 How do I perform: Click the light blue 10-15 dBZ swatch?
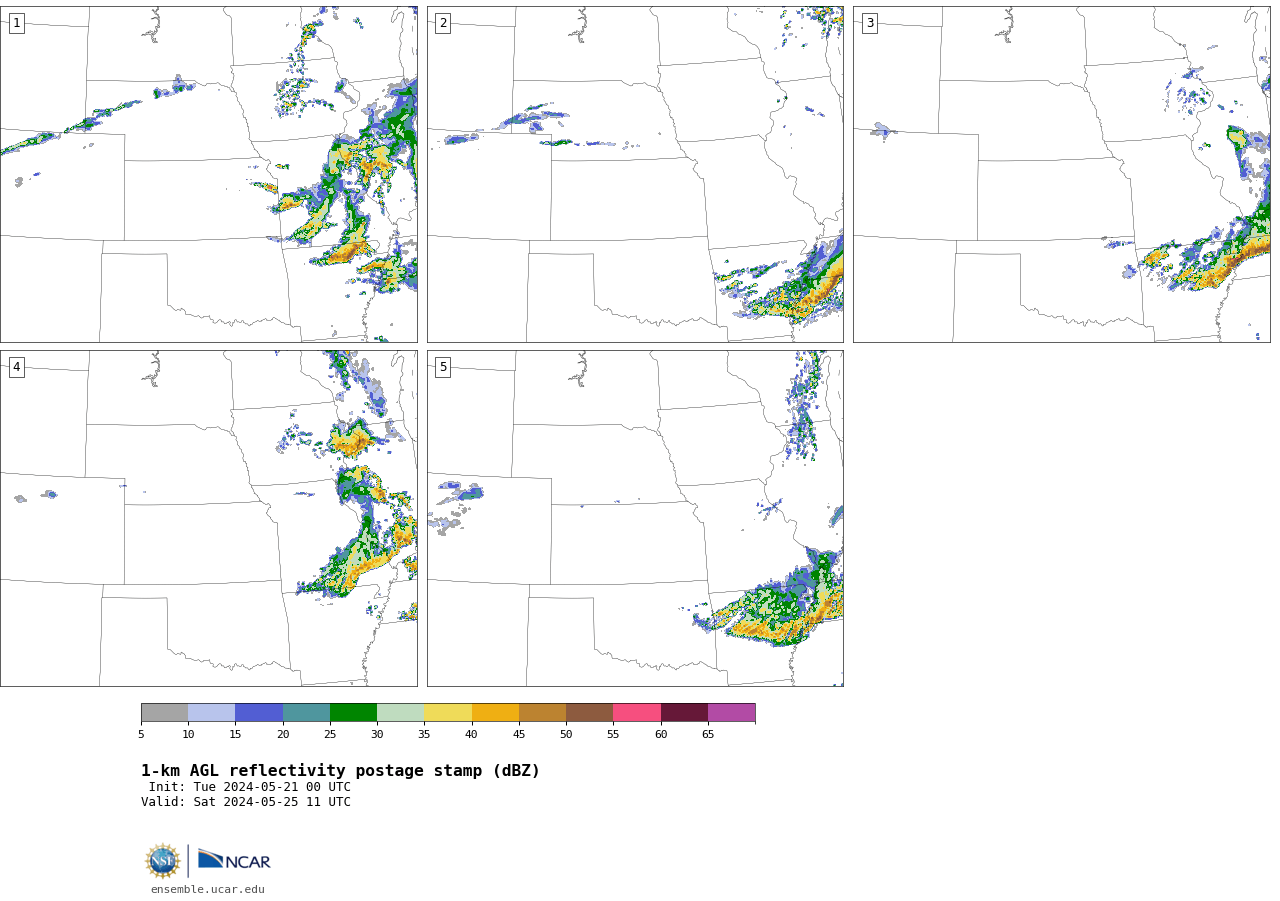[x=212, y=713]
